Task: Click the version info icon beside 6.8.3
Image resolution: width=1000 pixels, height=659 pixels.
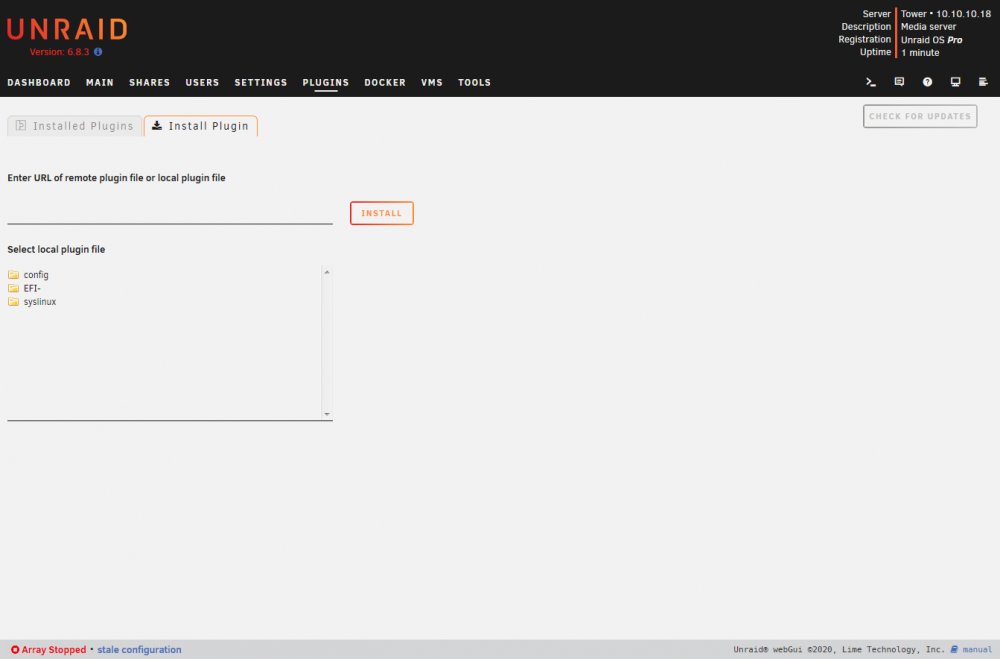Action: [98, 52]
